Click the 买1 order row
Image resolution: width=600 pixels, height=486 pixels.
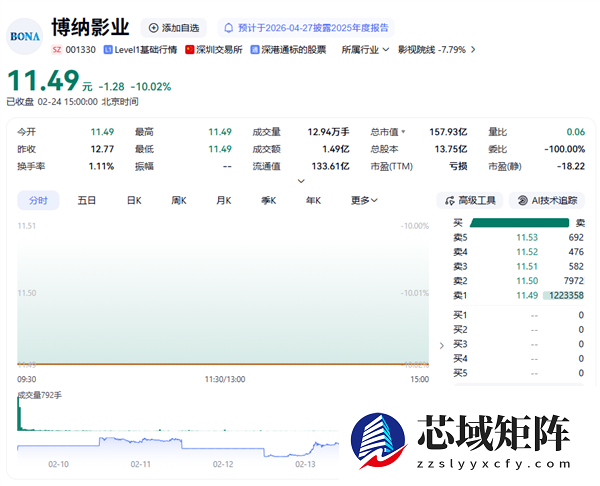click(518, 315)
